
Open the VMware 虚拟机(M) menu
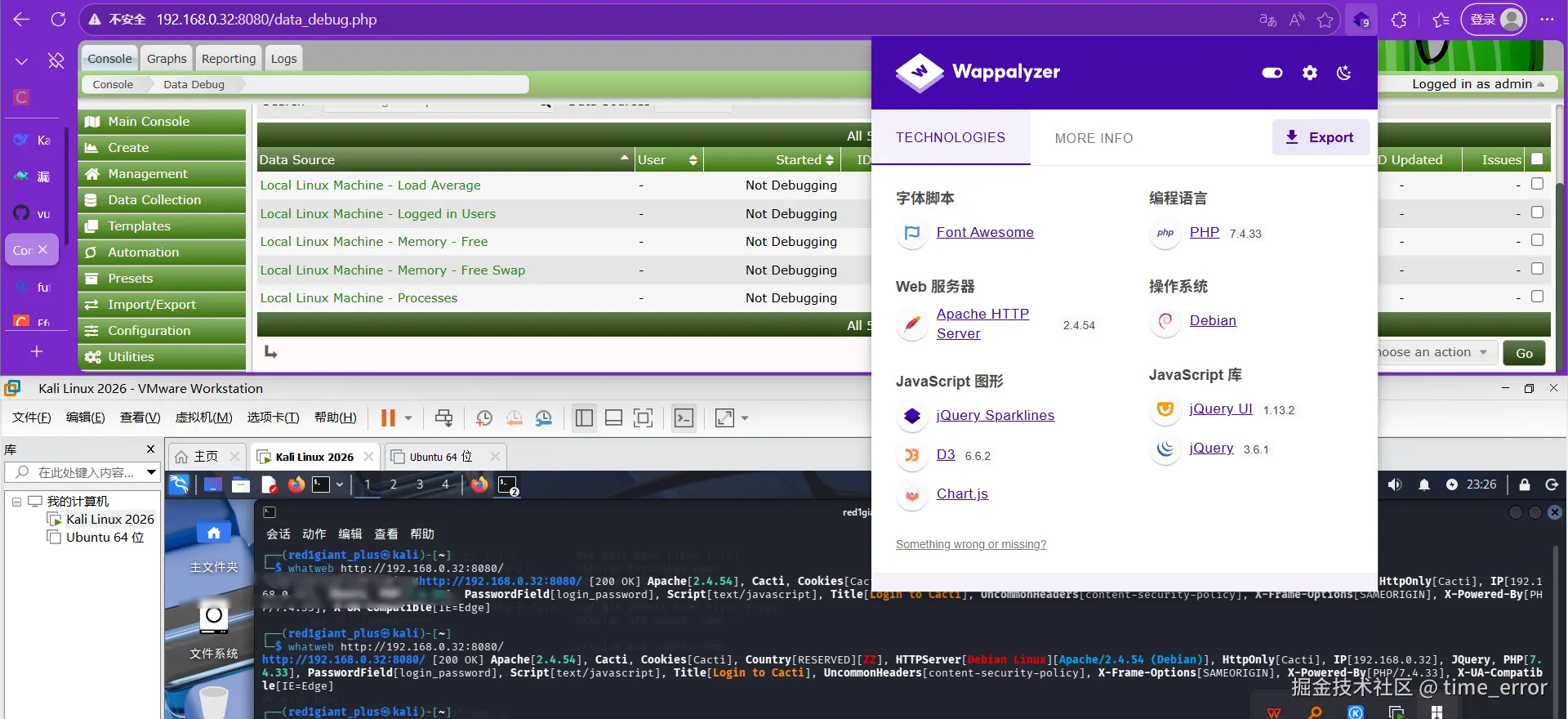tap(204, 418)
